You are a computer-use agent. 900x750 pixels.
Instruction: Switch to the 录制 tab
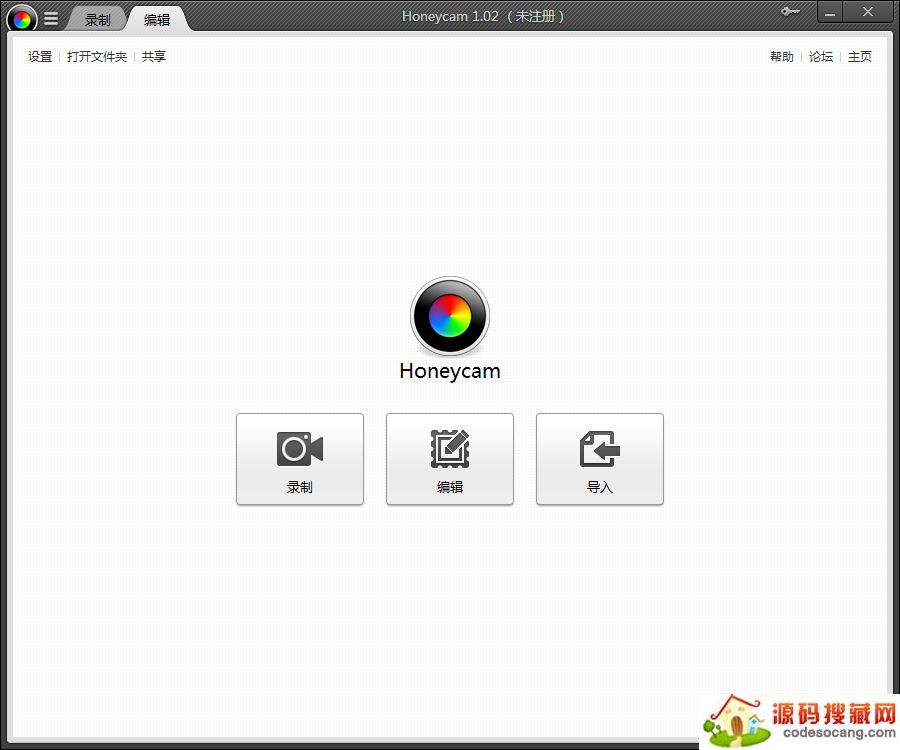tap(97, 20)
